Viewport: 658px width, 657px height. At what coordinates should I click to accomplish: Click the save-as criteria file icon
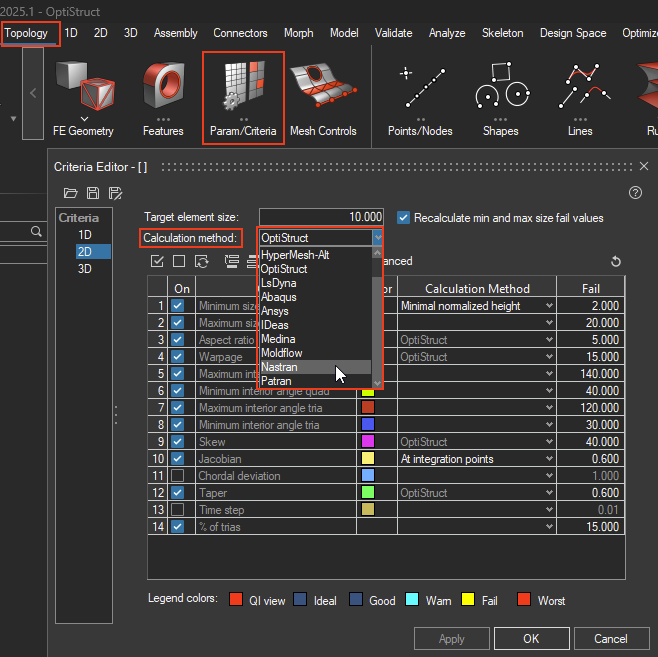click(x=115, y=193)
